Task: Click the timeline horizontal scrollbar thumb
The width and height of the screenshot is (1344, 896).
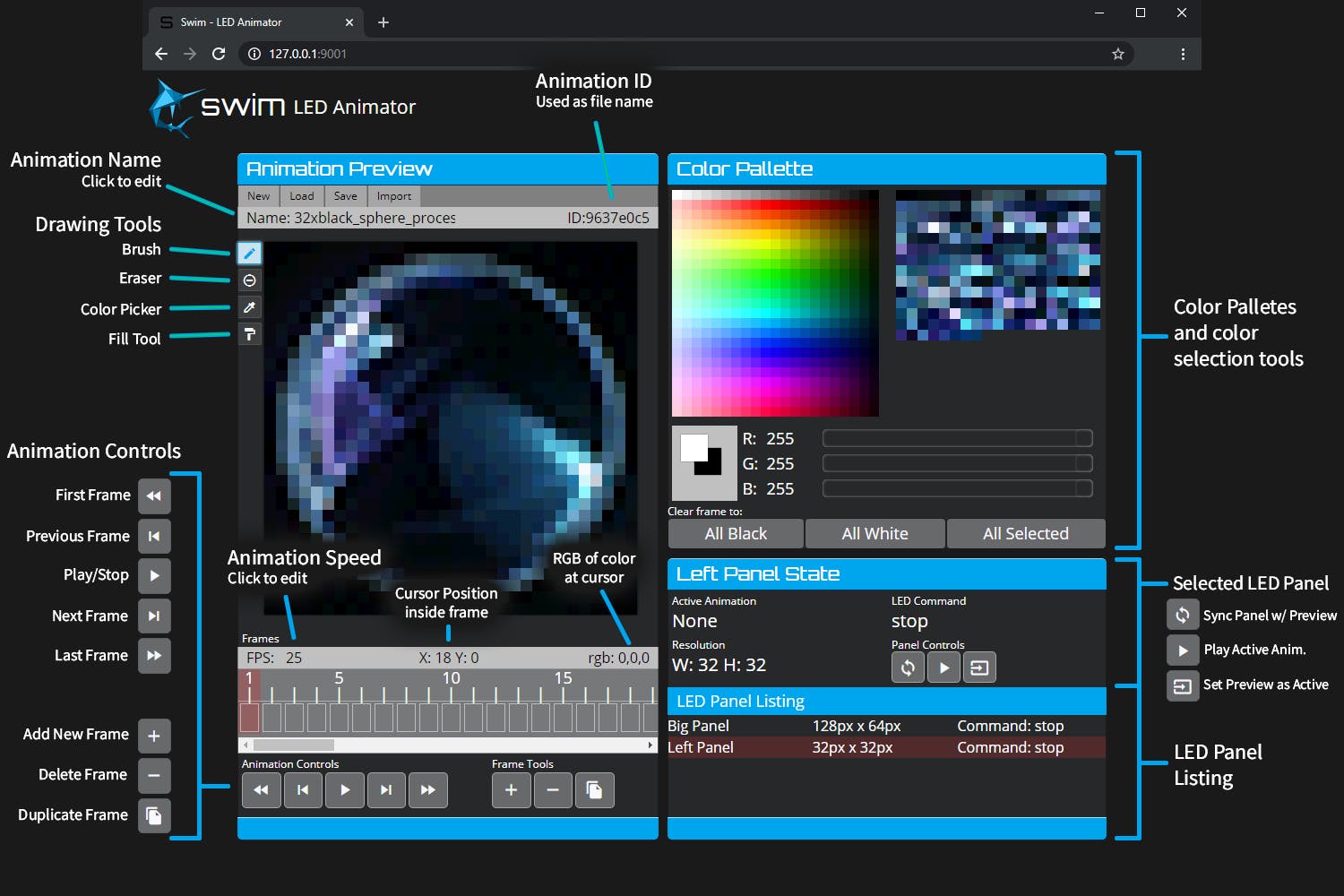Action: [294, 745]
